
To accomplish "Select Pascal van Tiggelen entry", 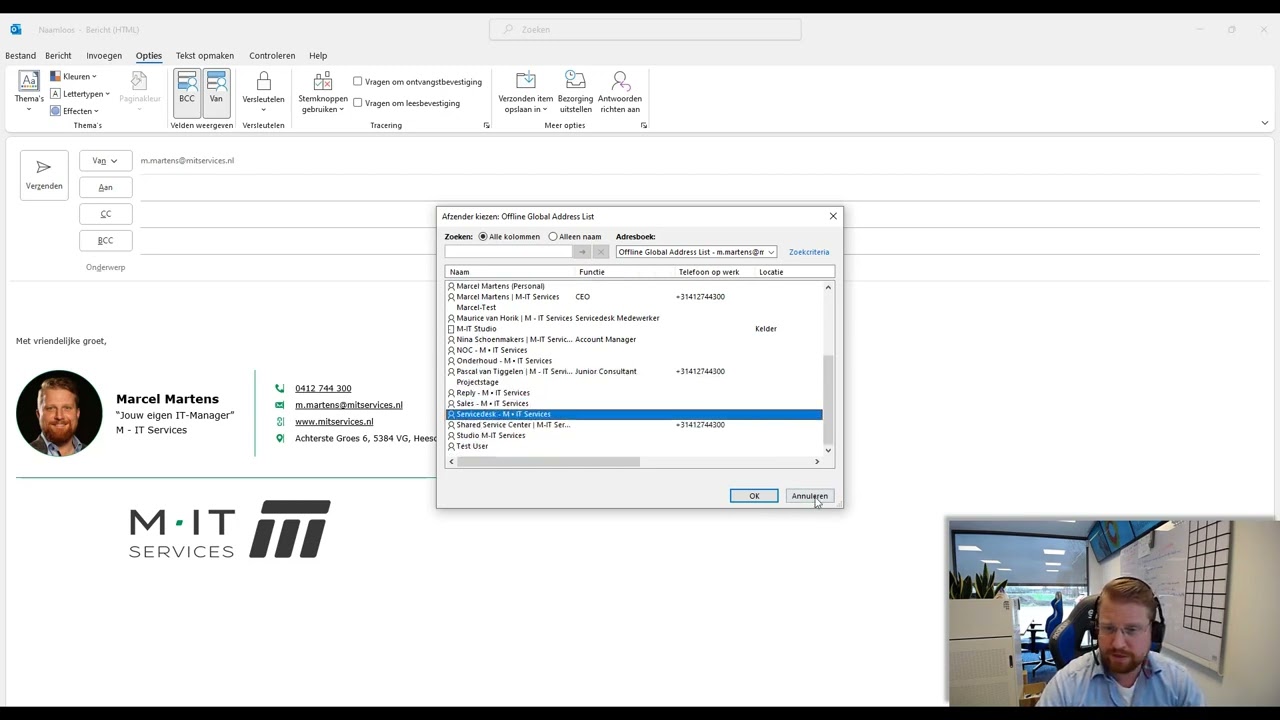I will (x=634, y=371).
